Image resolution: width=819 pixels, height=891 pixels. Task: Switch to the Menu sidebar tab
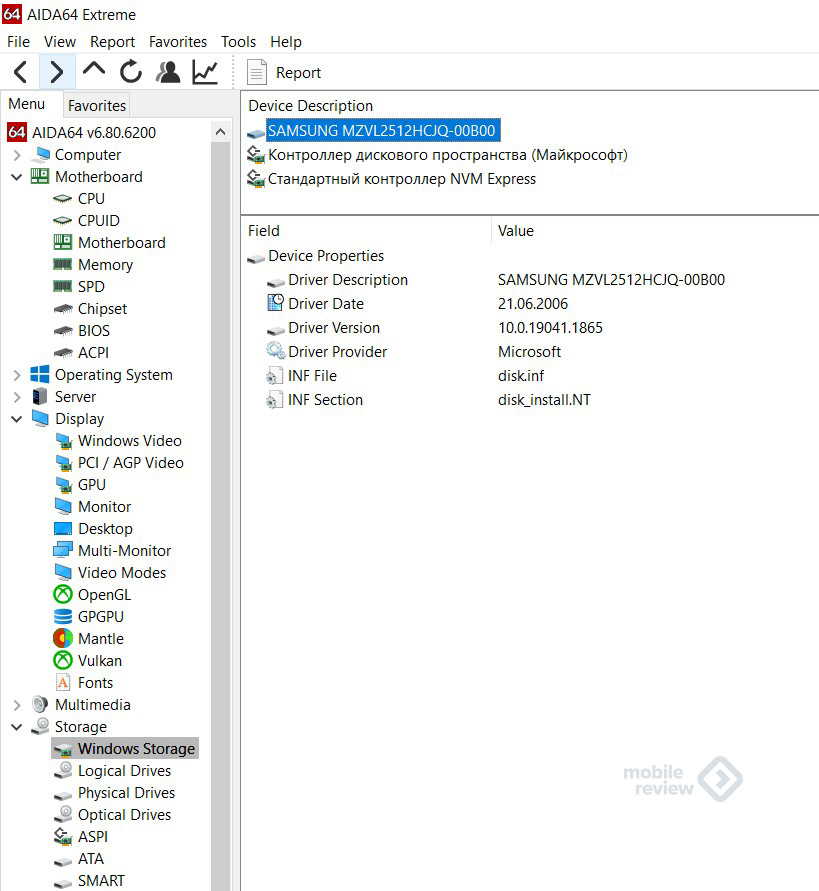coord(27,104)
